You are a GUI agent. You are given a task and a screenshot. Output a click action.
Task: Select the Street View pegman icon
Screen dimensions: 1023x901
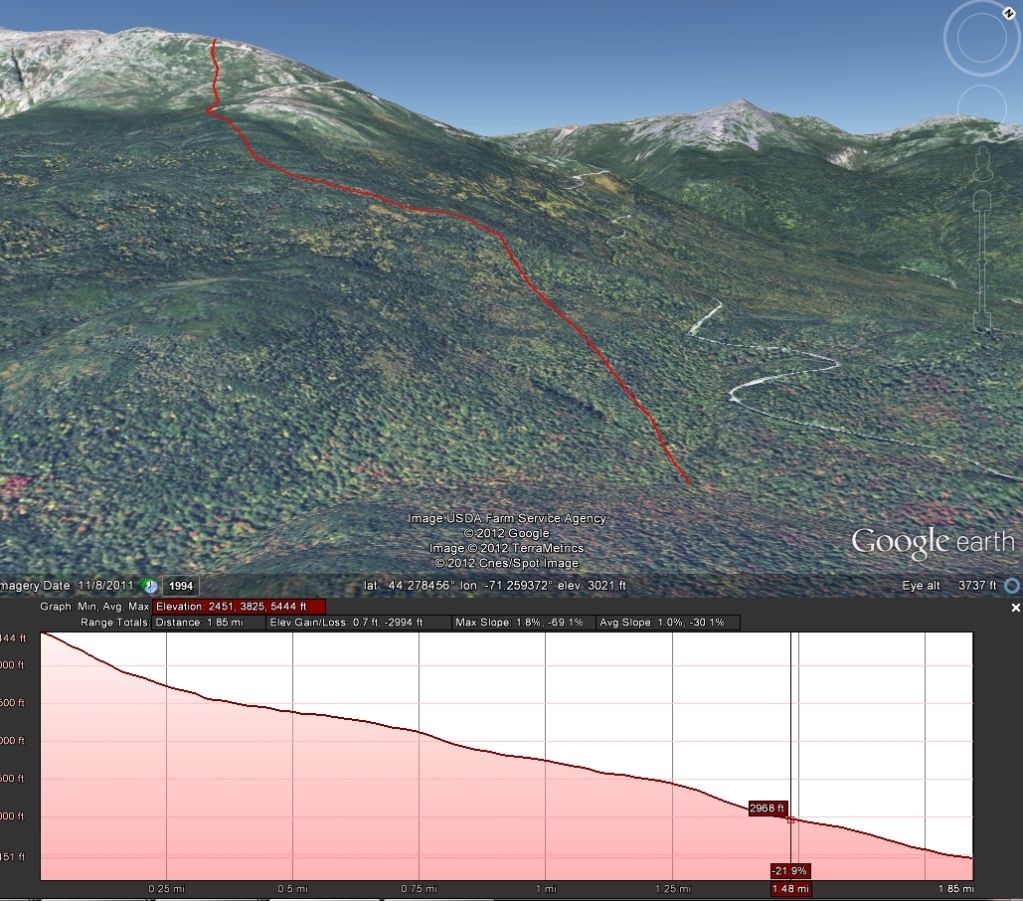982,163
